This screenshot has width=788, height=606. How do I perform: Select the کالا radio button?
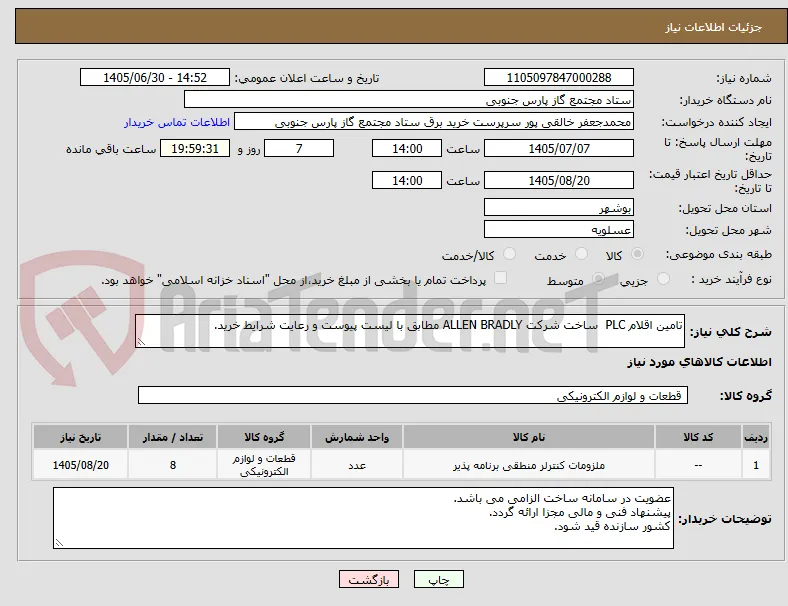click(637, 254)
